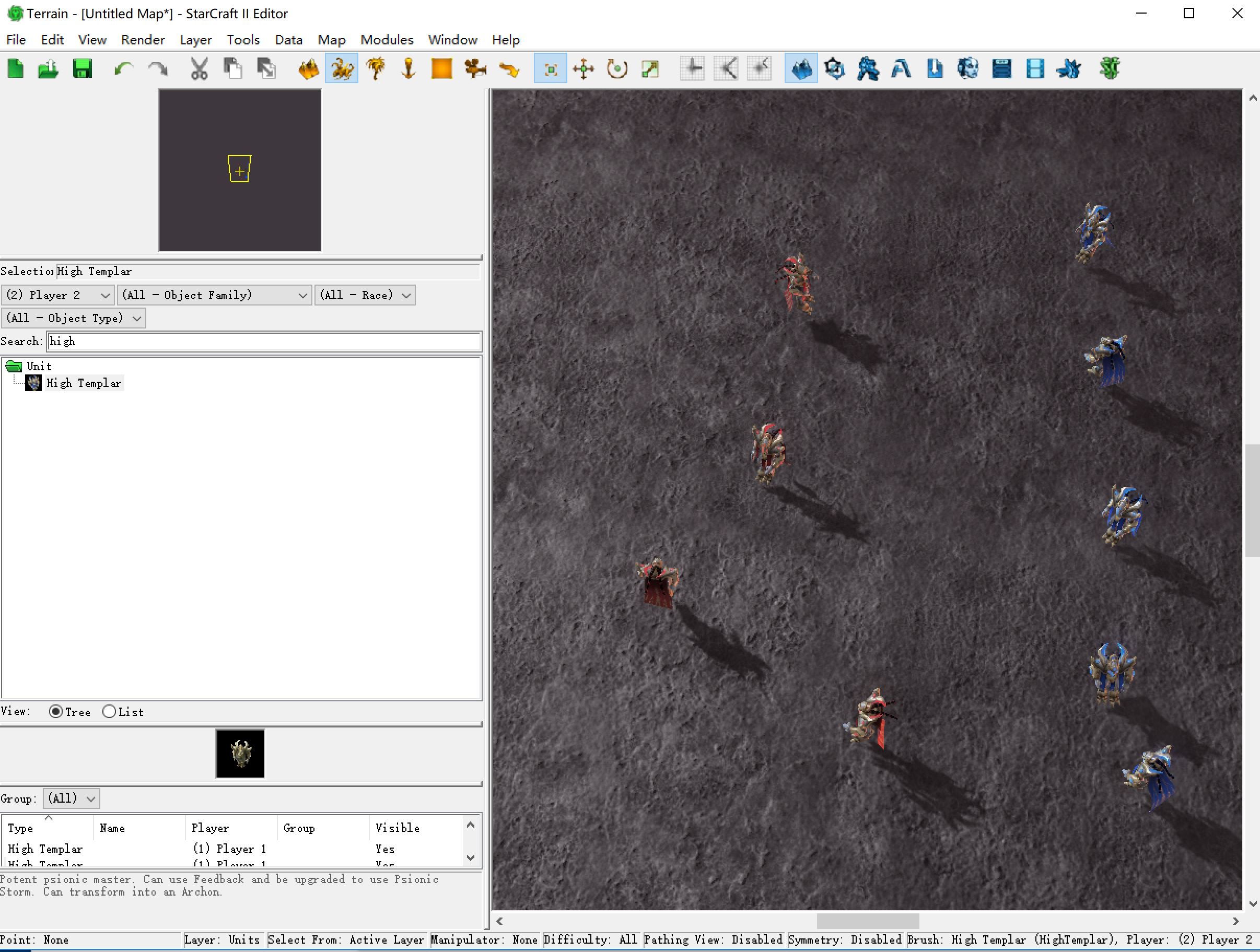Open the Help menu

coord(506,40)
